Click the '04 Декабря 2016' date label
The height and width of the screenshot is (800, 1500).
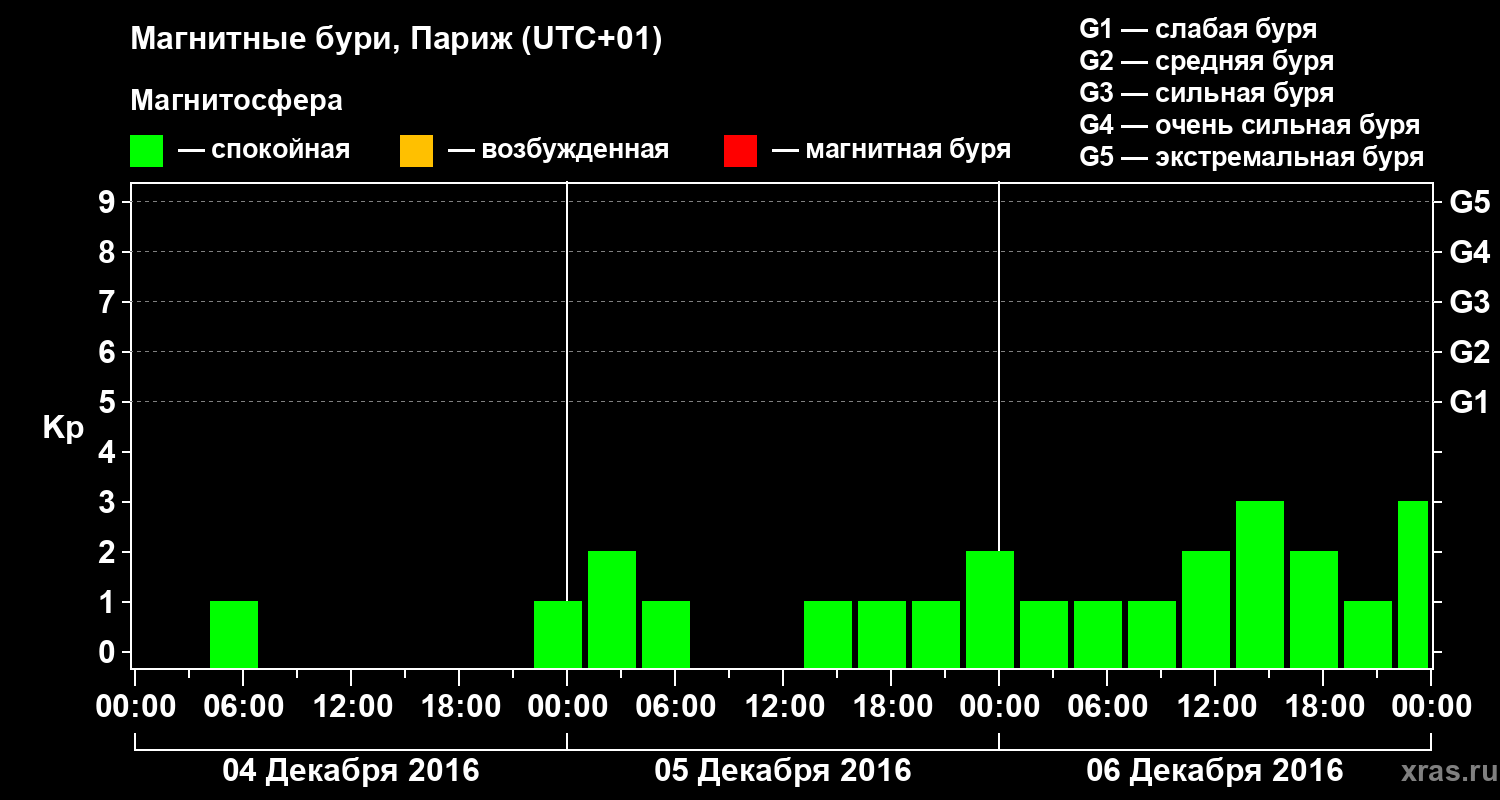[x=351, y=771]
